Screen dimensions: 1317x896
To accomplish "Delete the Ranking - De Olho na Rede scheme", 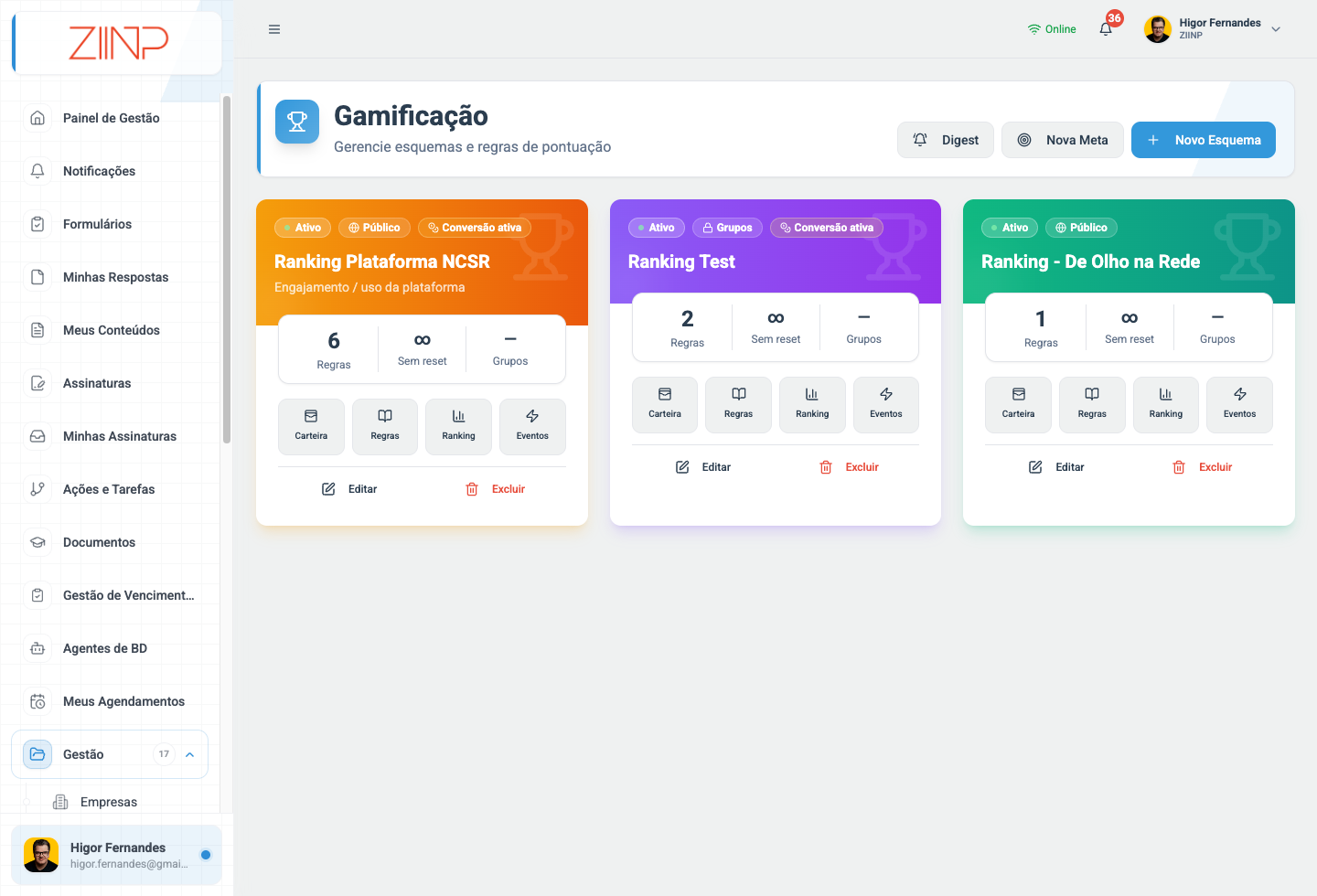I will [1202, 467].
